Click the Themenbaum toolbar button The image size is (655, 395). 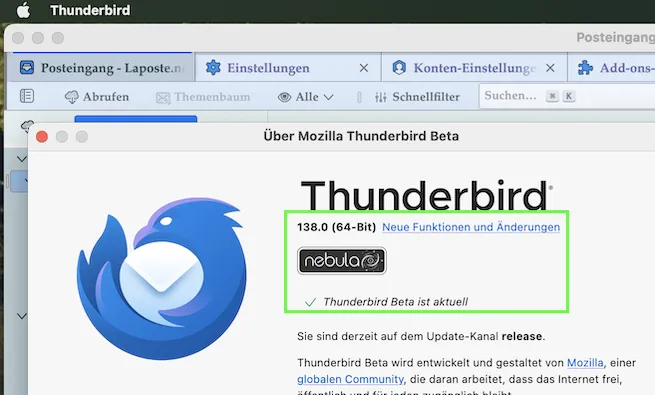coord(203,97)
